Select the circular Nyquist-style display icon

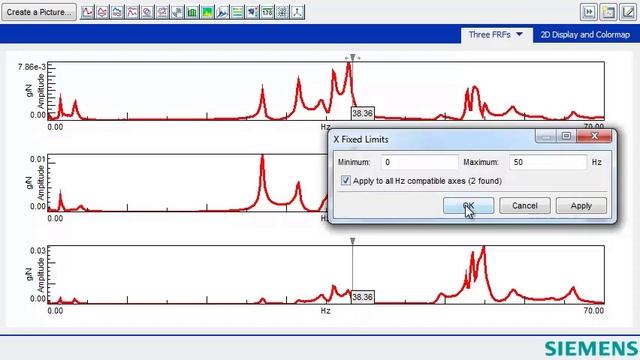pos(147,12)
